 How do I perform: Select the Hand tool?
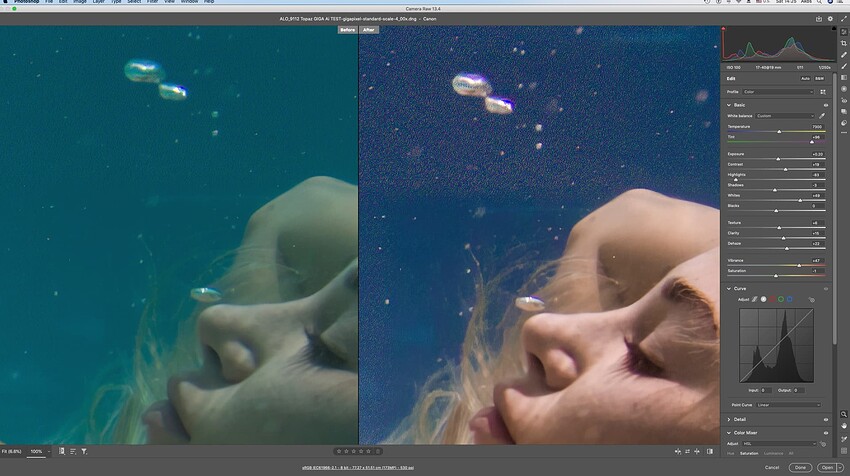coord(844,425)
